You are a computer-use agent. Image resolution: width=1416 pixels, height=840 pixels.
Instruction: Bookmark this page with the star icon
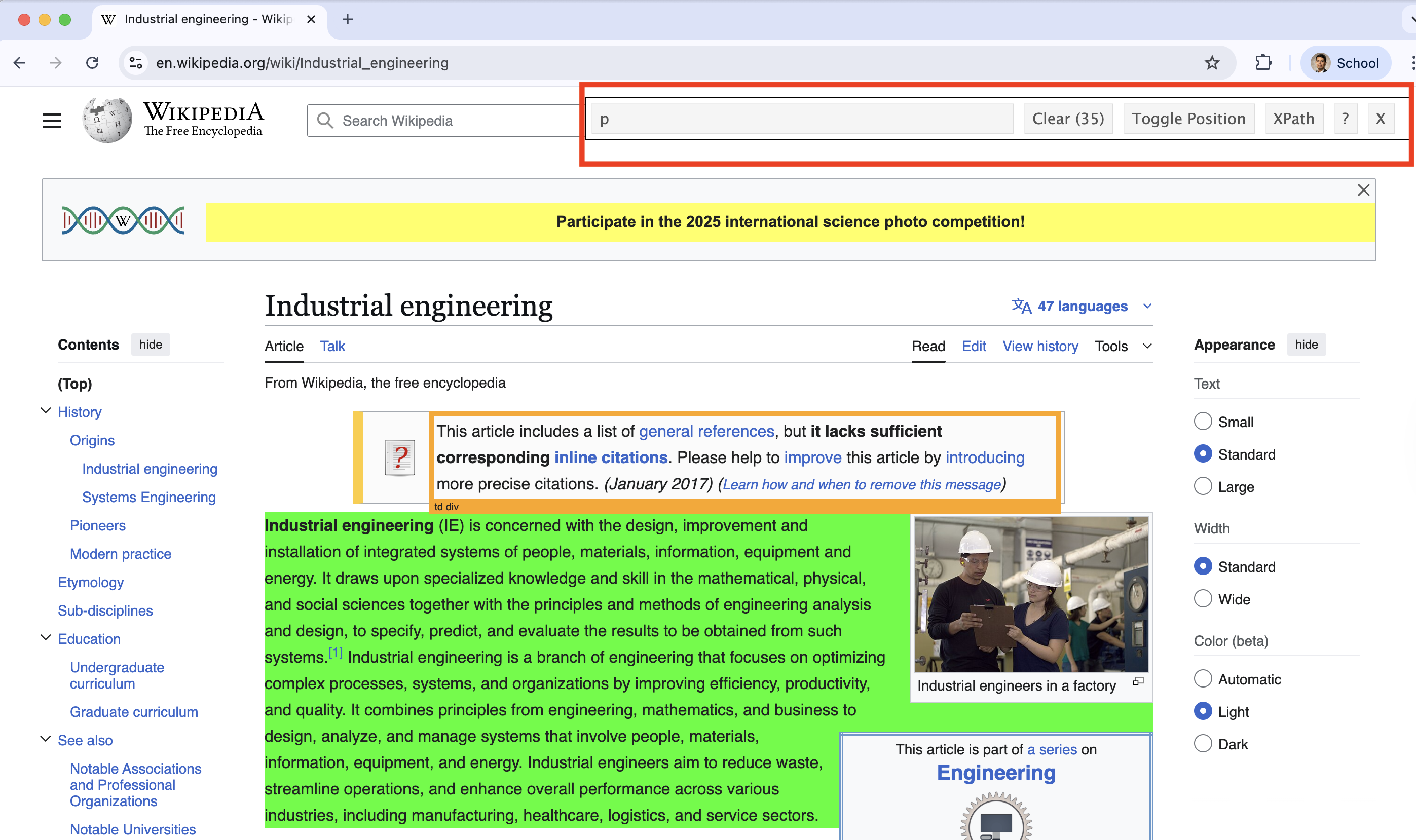1212,63
